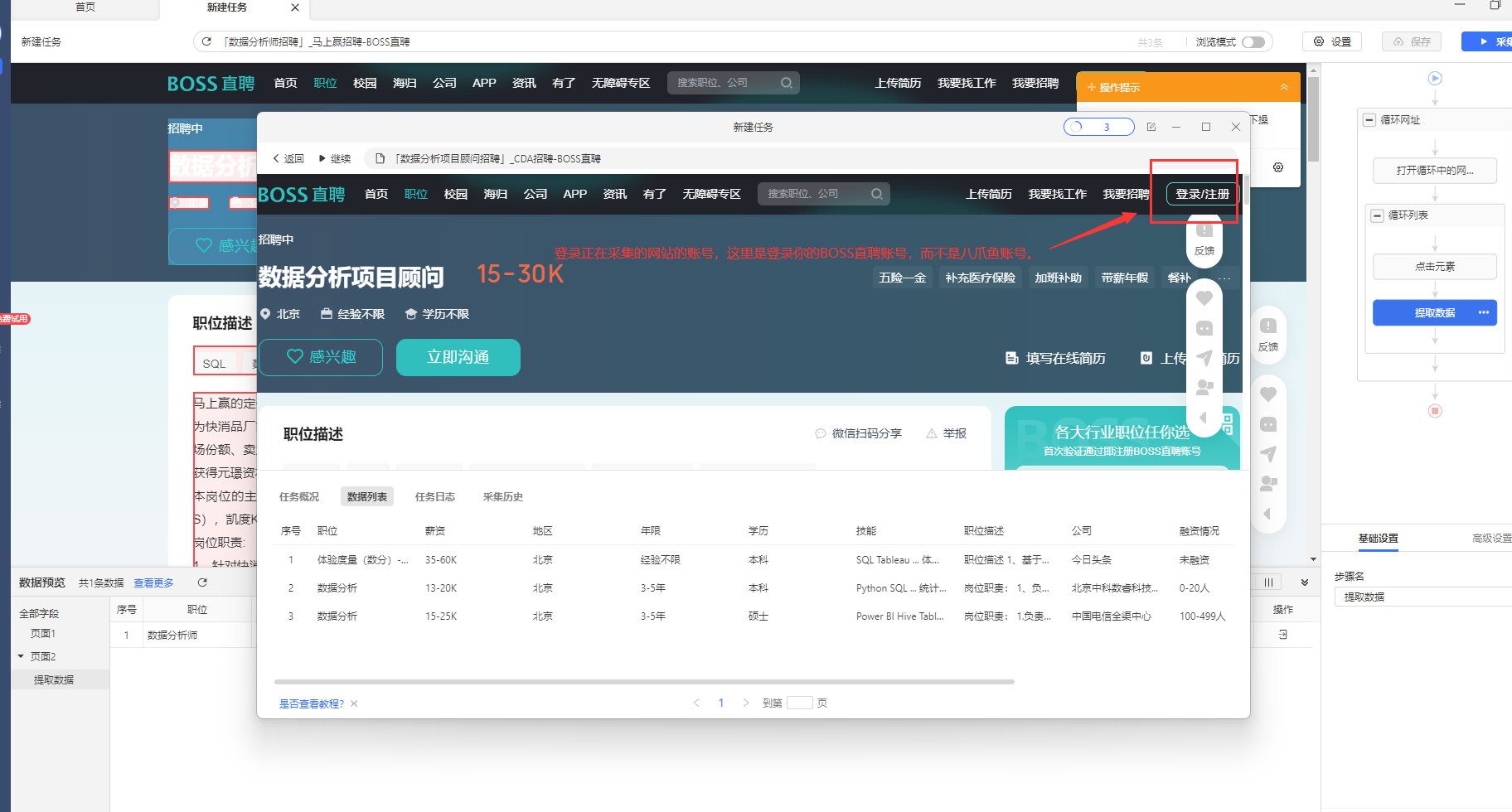Switch to the 数据列表 tab
The height and width of the screenshot is (812, 1512).
click(x=366, y=496)
